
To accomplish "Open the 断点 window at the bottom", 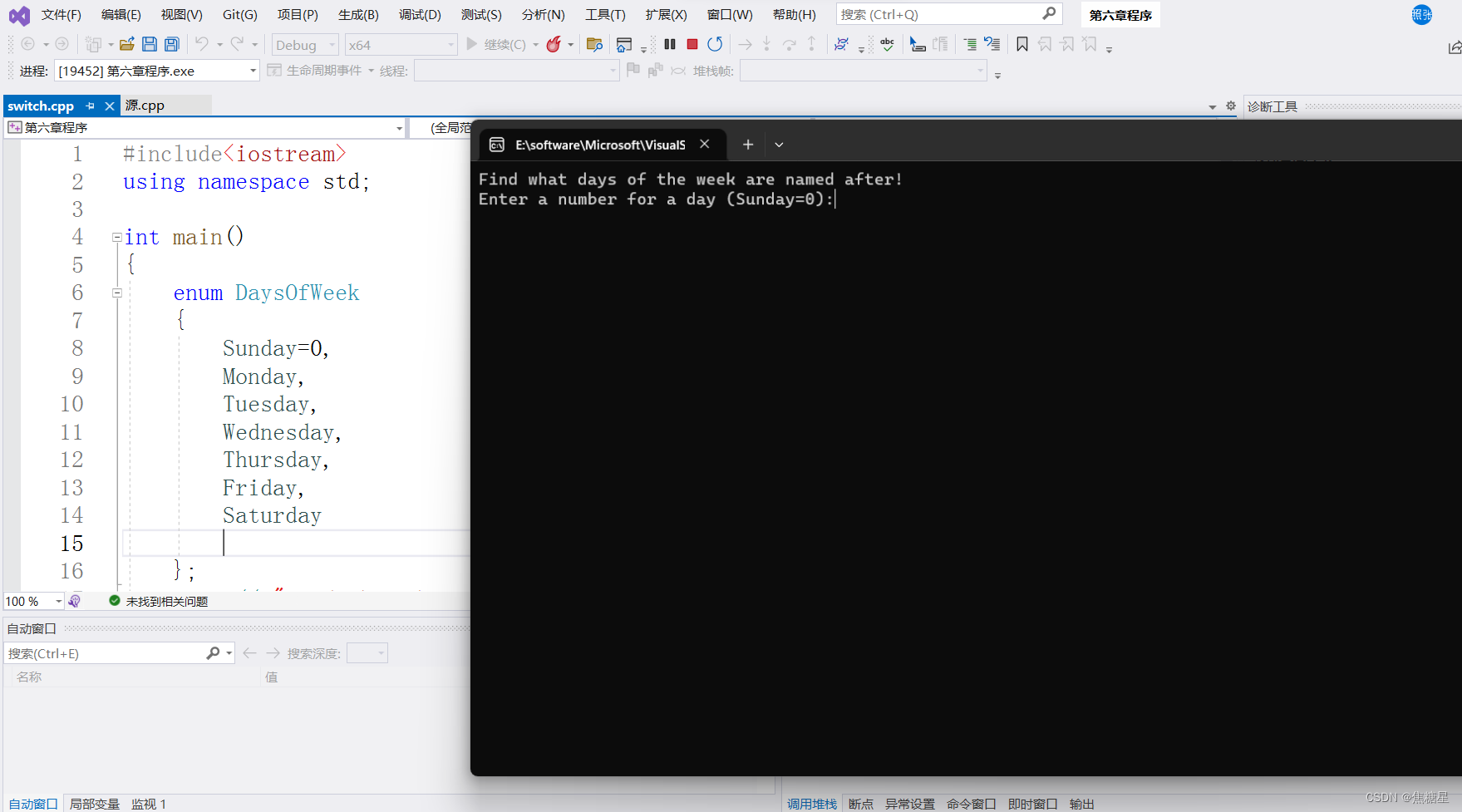I will 860,803.
